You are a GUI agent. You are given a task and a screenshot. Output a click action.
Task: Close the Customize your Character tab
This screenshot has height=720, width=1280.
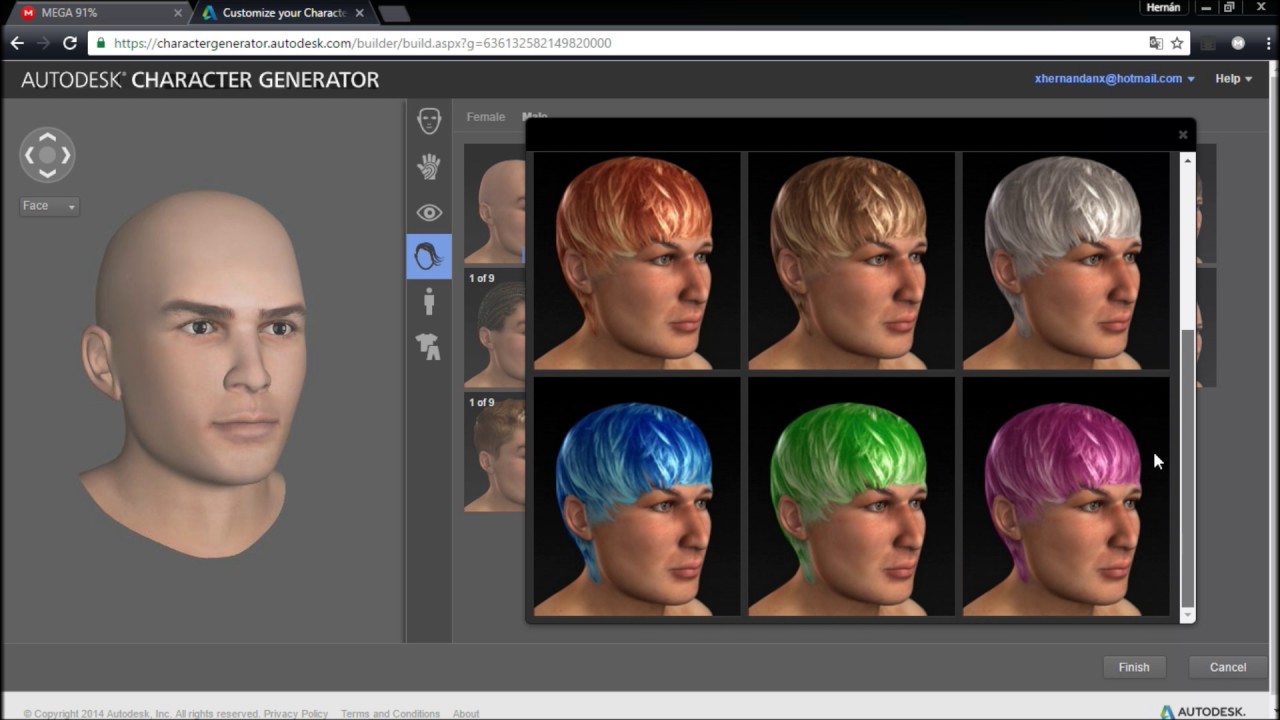(359, 13)
